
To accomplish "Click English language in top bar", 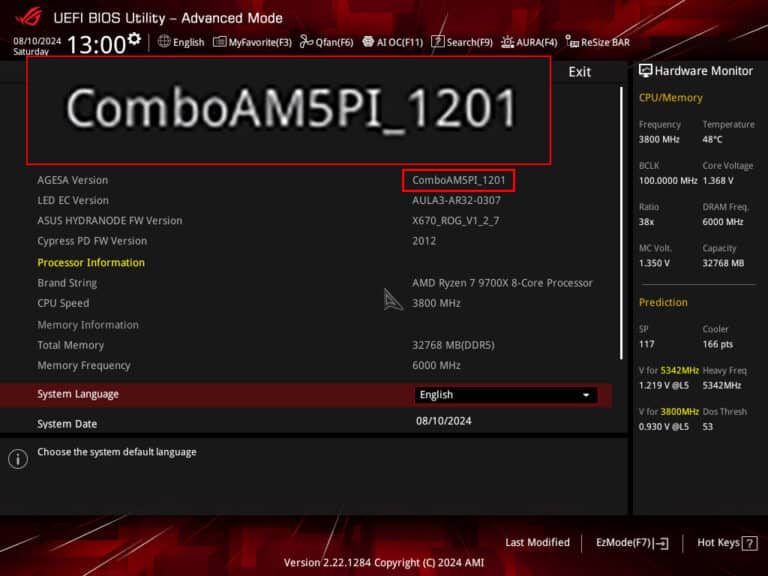I will [189, 42].
